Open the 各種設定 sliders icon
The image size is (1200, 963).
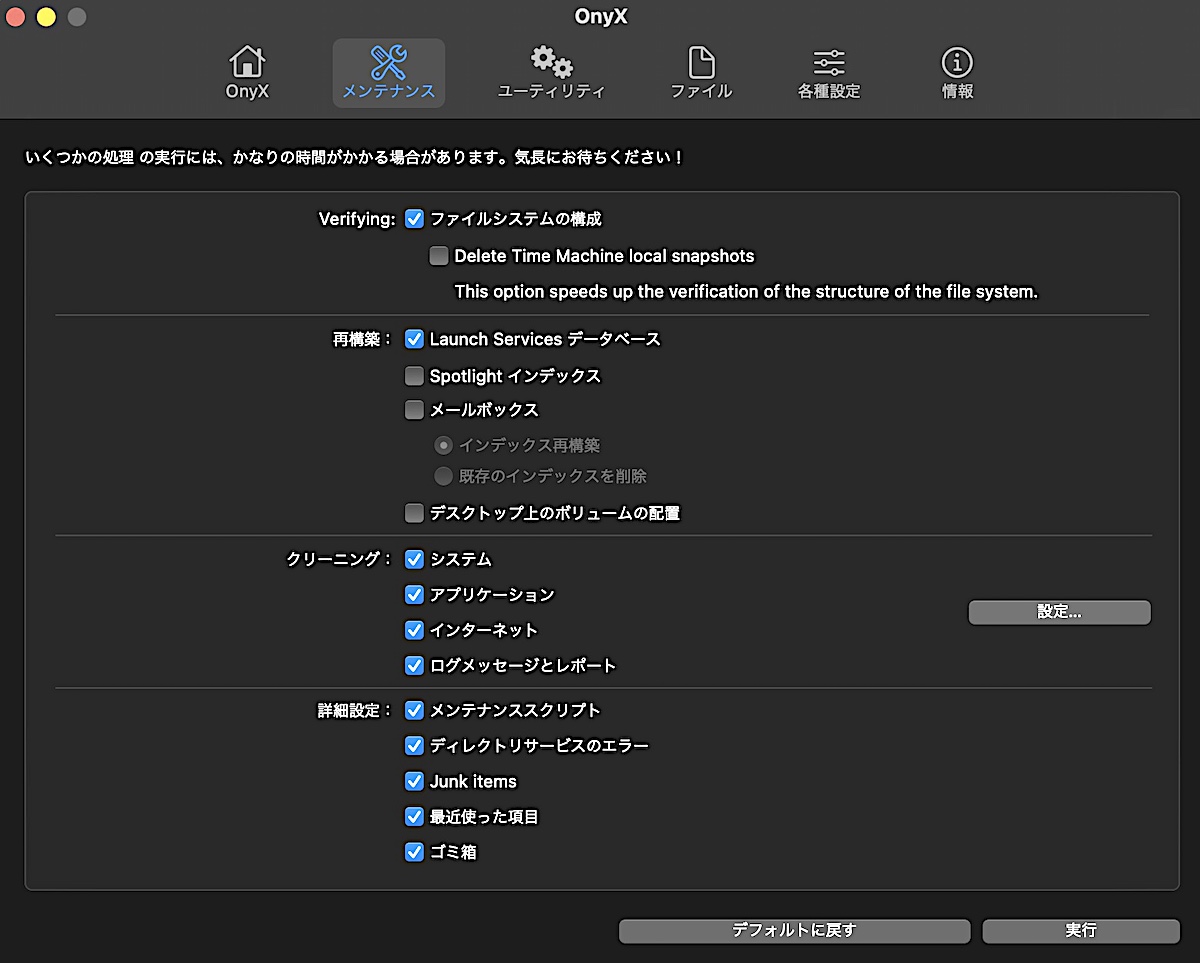pos(829,73)
